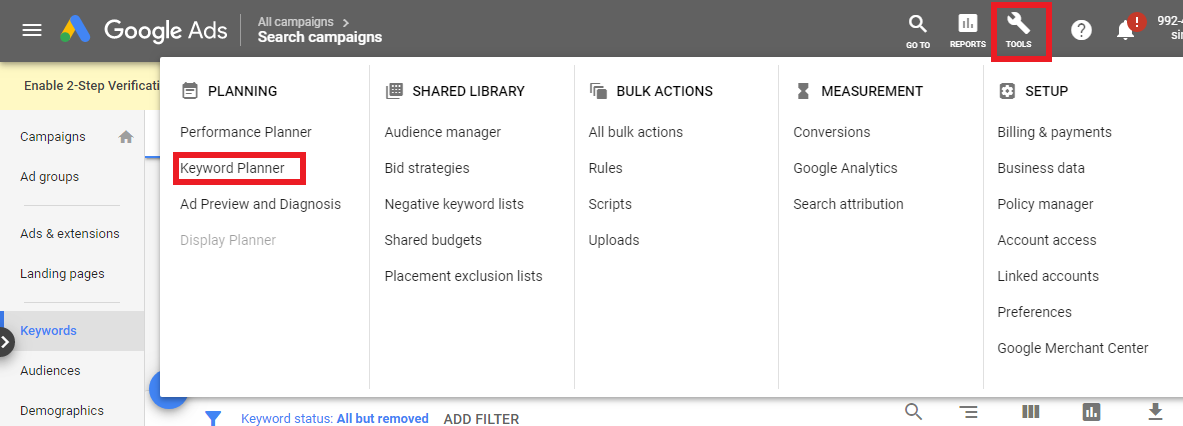This screenshot has width=1183, height=426.
Task: Click the Planning section header
Action: point(242,91)
